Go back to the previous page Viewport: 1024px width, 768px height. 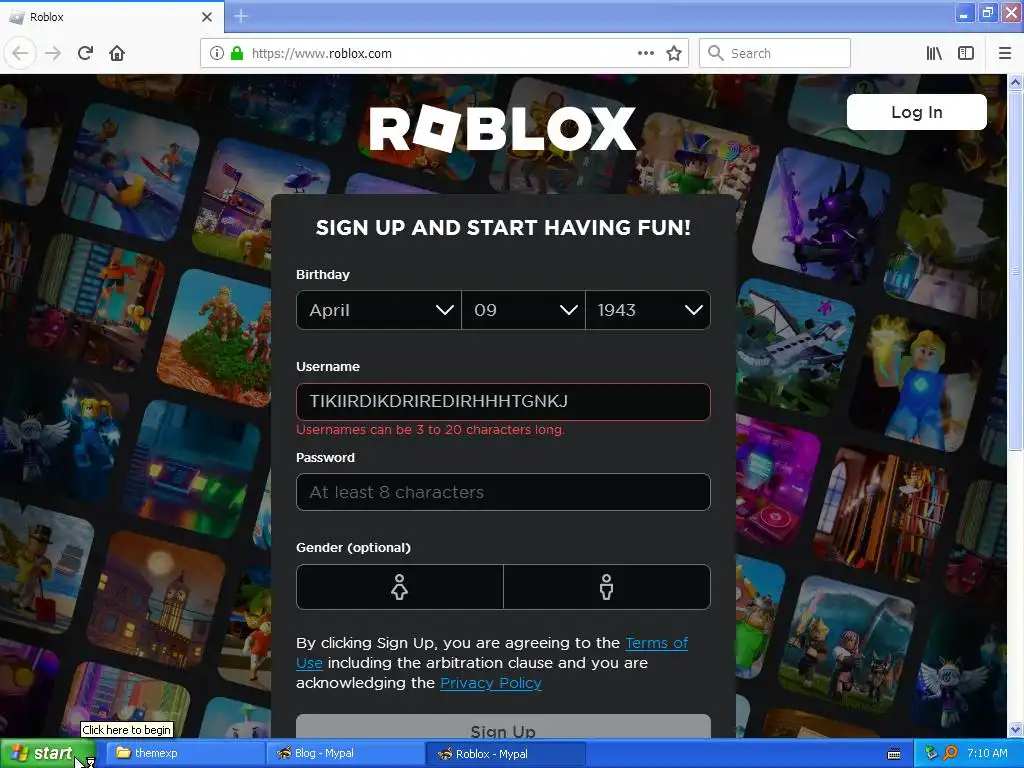20,53
